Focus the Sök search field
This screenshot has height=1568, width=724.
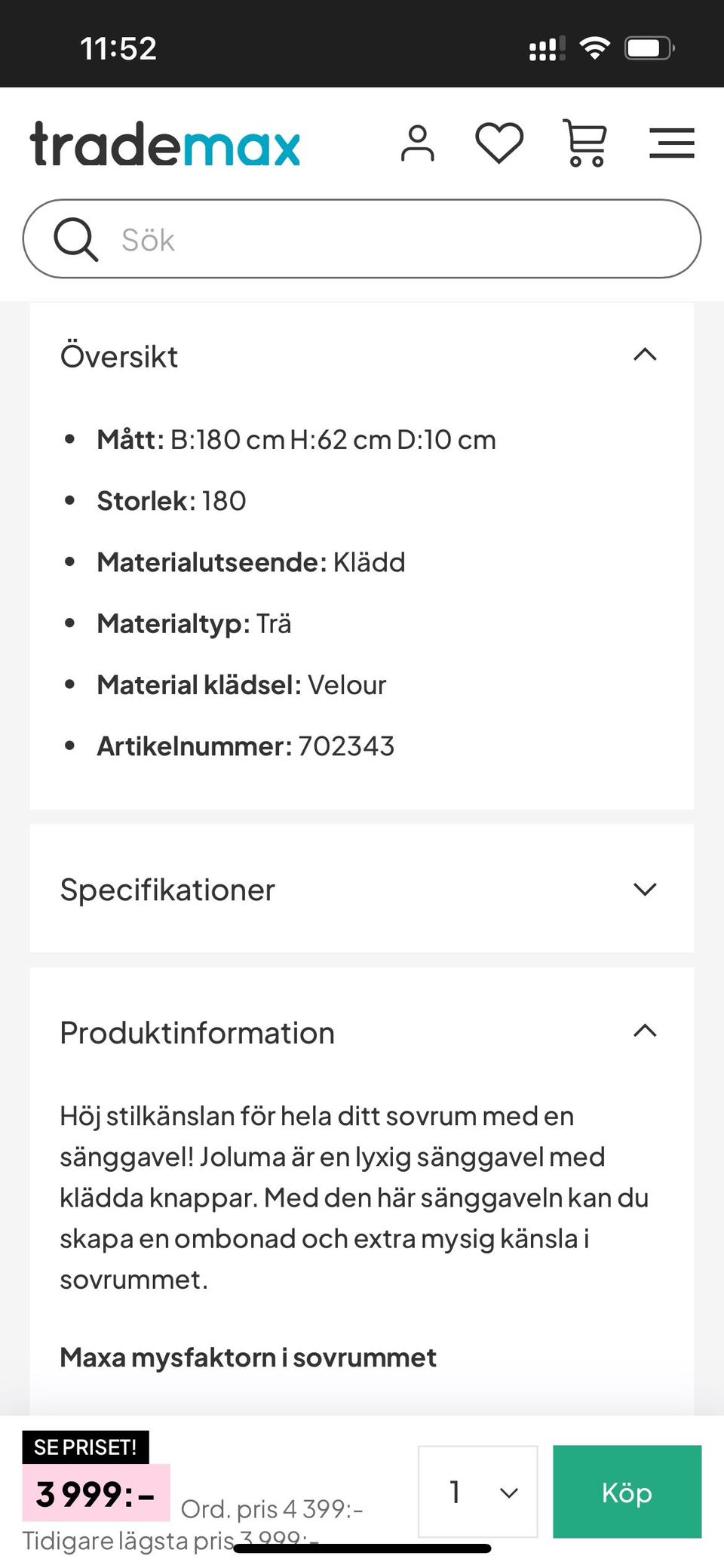392,240
